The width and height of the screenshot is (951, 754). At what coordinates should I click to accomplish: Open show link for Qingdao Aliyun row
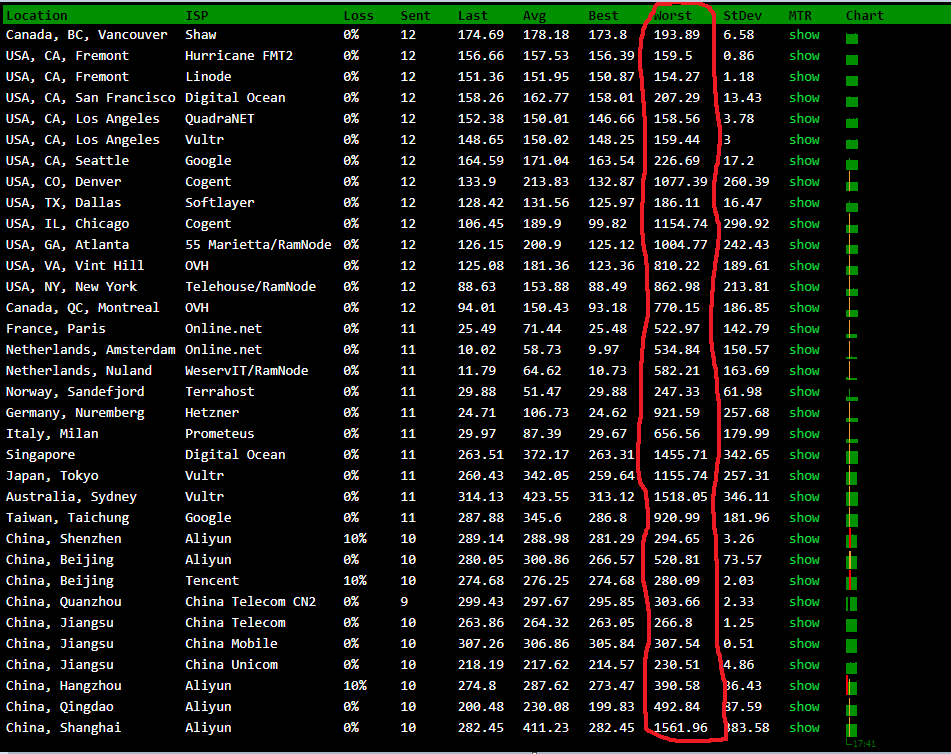(x=804, y=707)
